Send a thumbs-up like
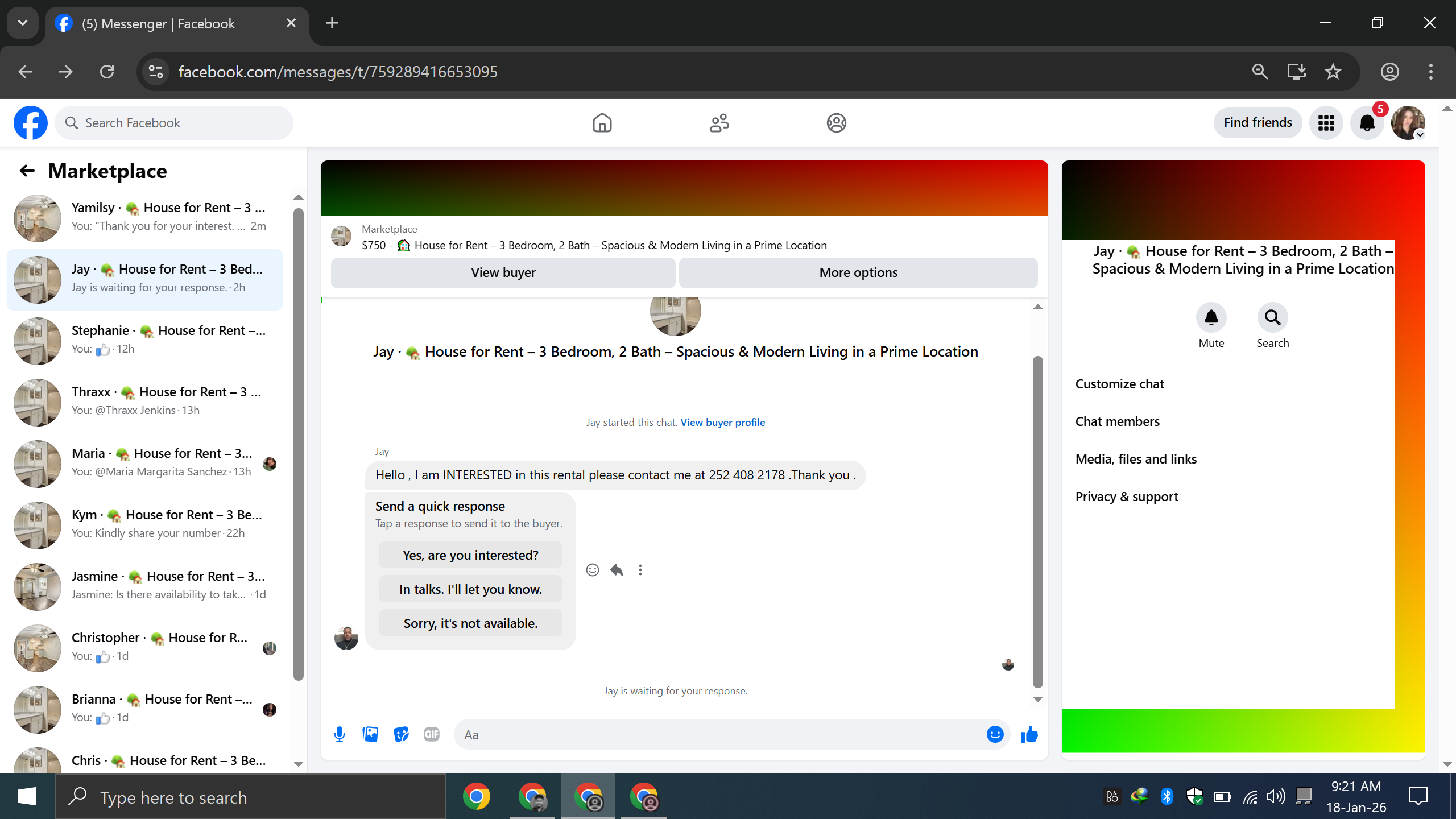Viewport: 1456px width, 819px height. pyautogui.click(x=1029, y=734)
